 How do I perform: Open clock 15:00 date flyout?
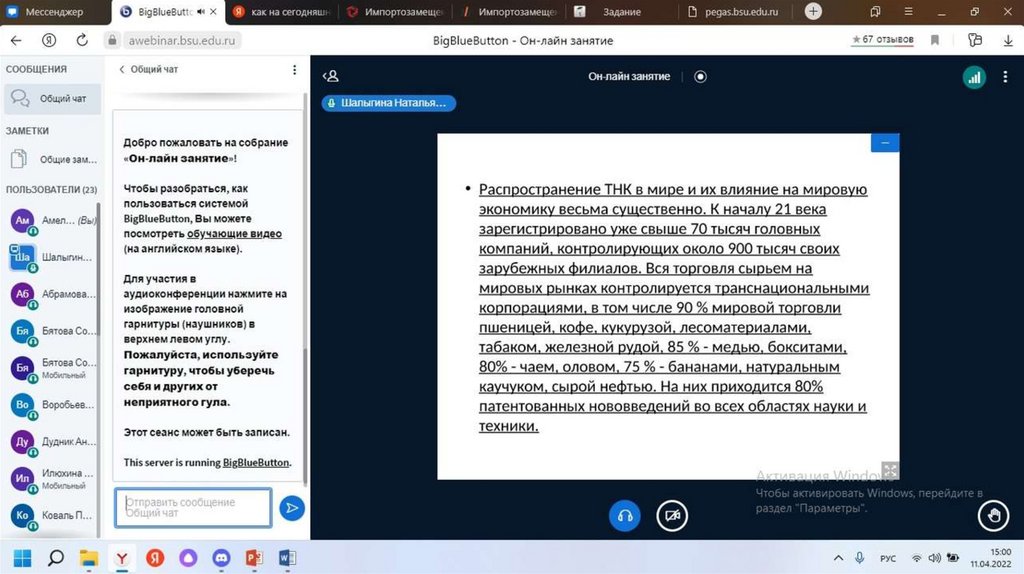pos(991,558)
